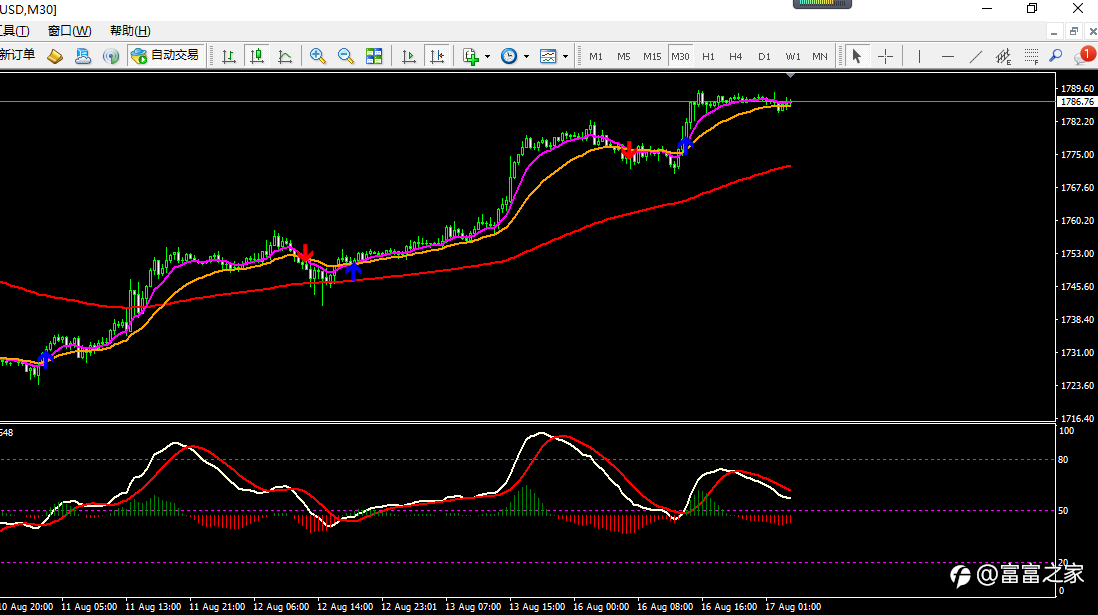Click the MetaTrader Market gold tag icon

[x=55, y=56]
